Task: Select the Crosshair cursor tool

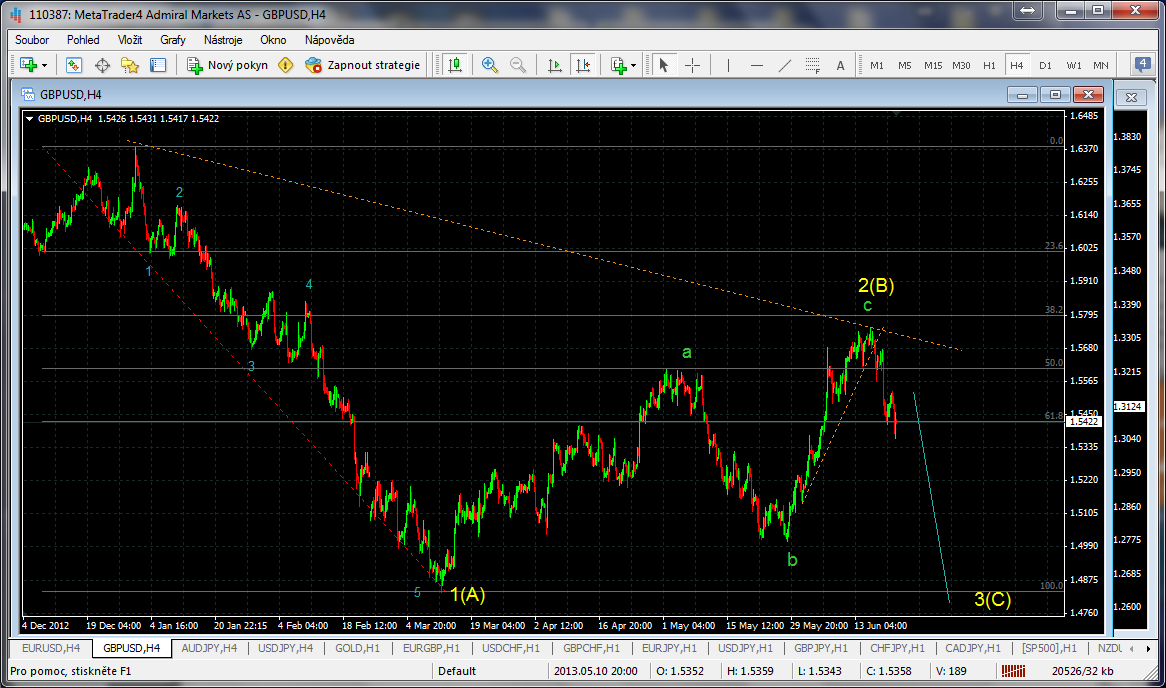Action: pos(692,65)
